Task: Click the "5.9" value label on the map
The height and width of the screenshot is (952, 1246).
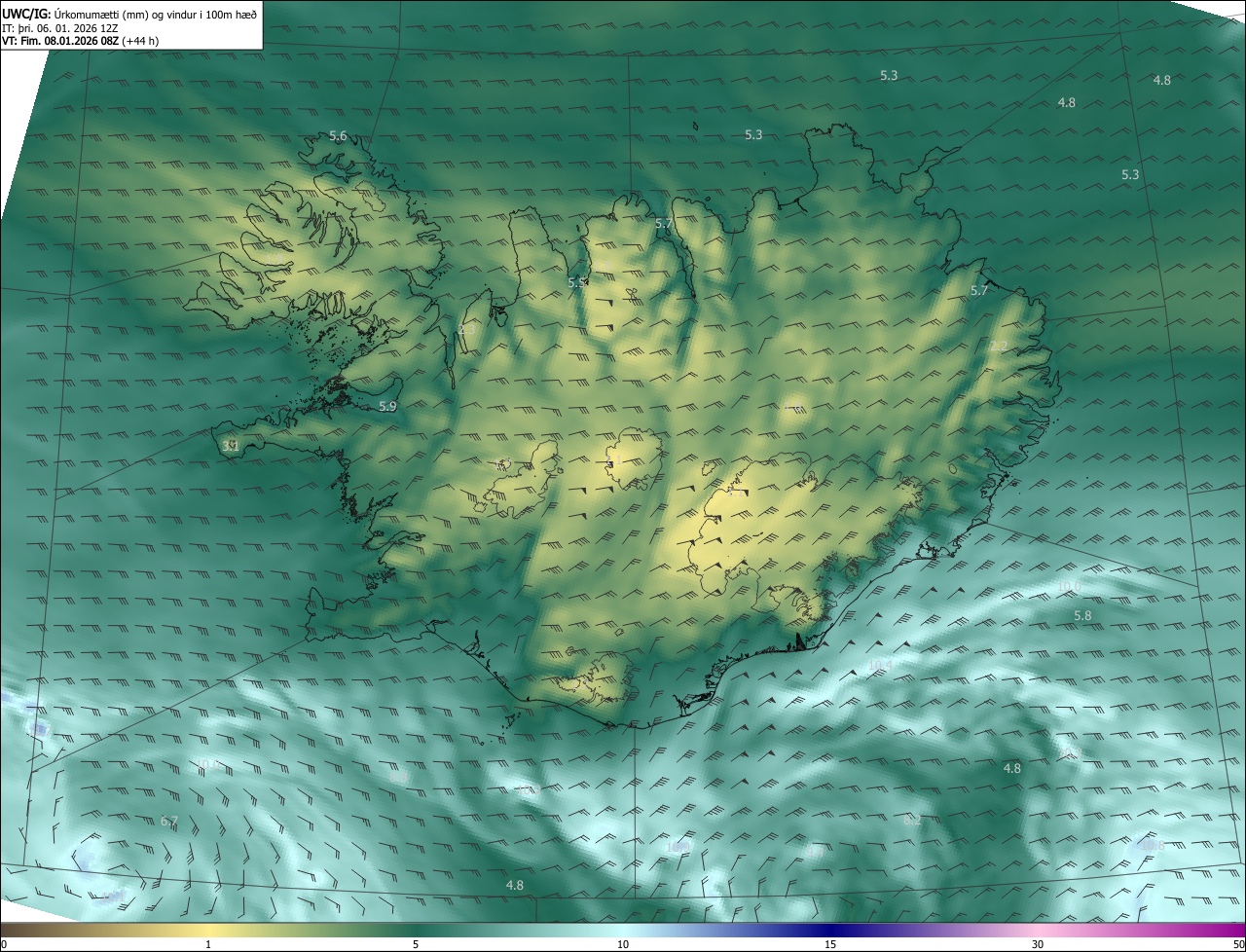Action: [x=387, y=407]
